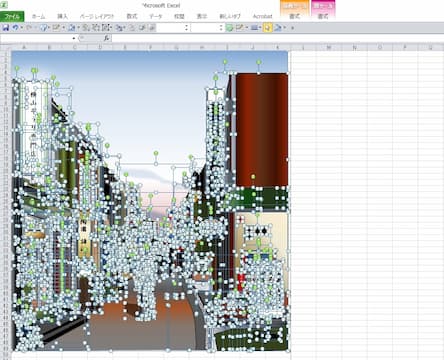This screenshot has width=444, height=360.
Task: Click the green round icon beside size boxes
Action: [229, 28]
